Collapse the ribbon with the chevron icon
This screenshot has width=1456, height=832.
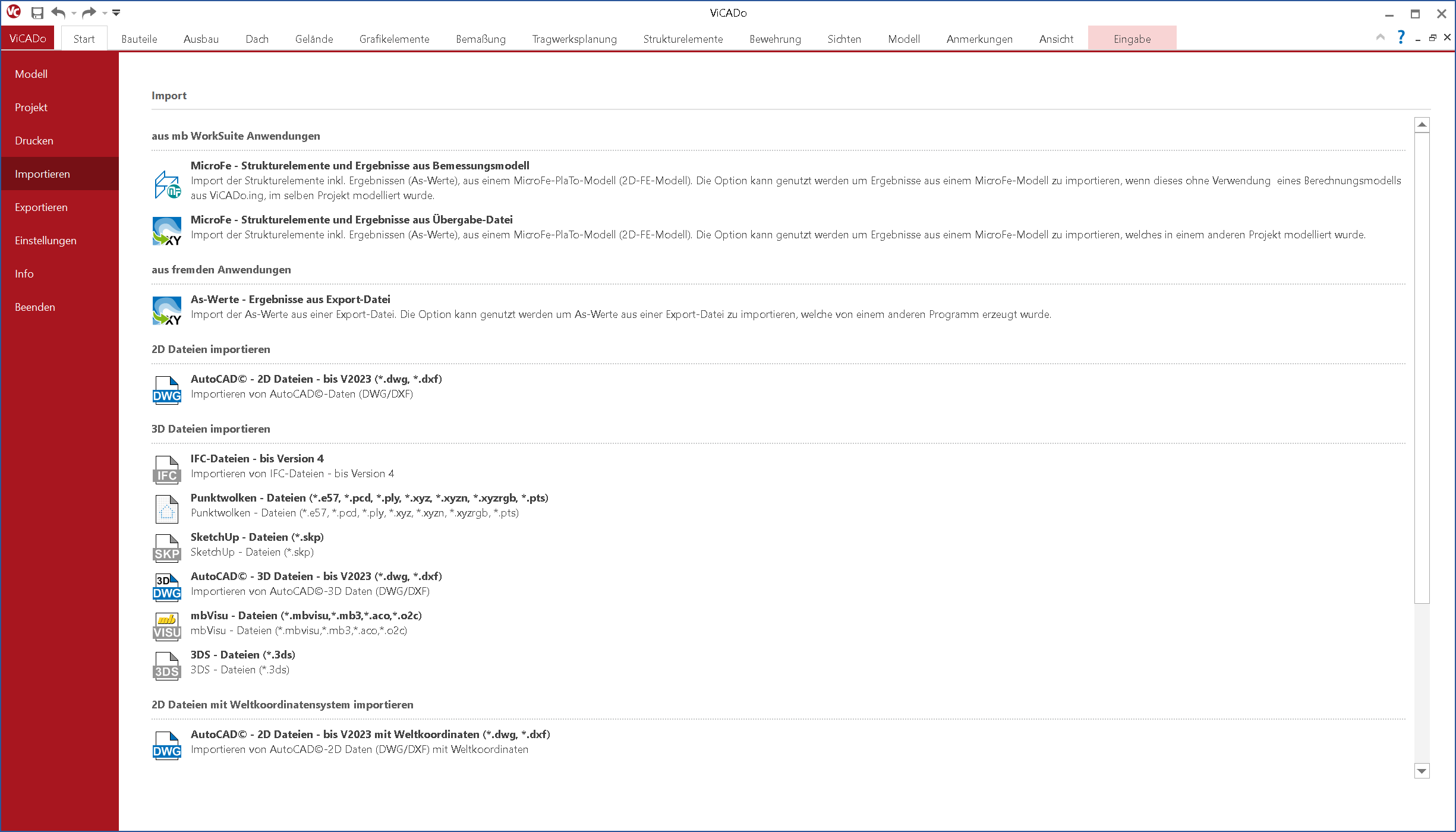[1381, 37]
